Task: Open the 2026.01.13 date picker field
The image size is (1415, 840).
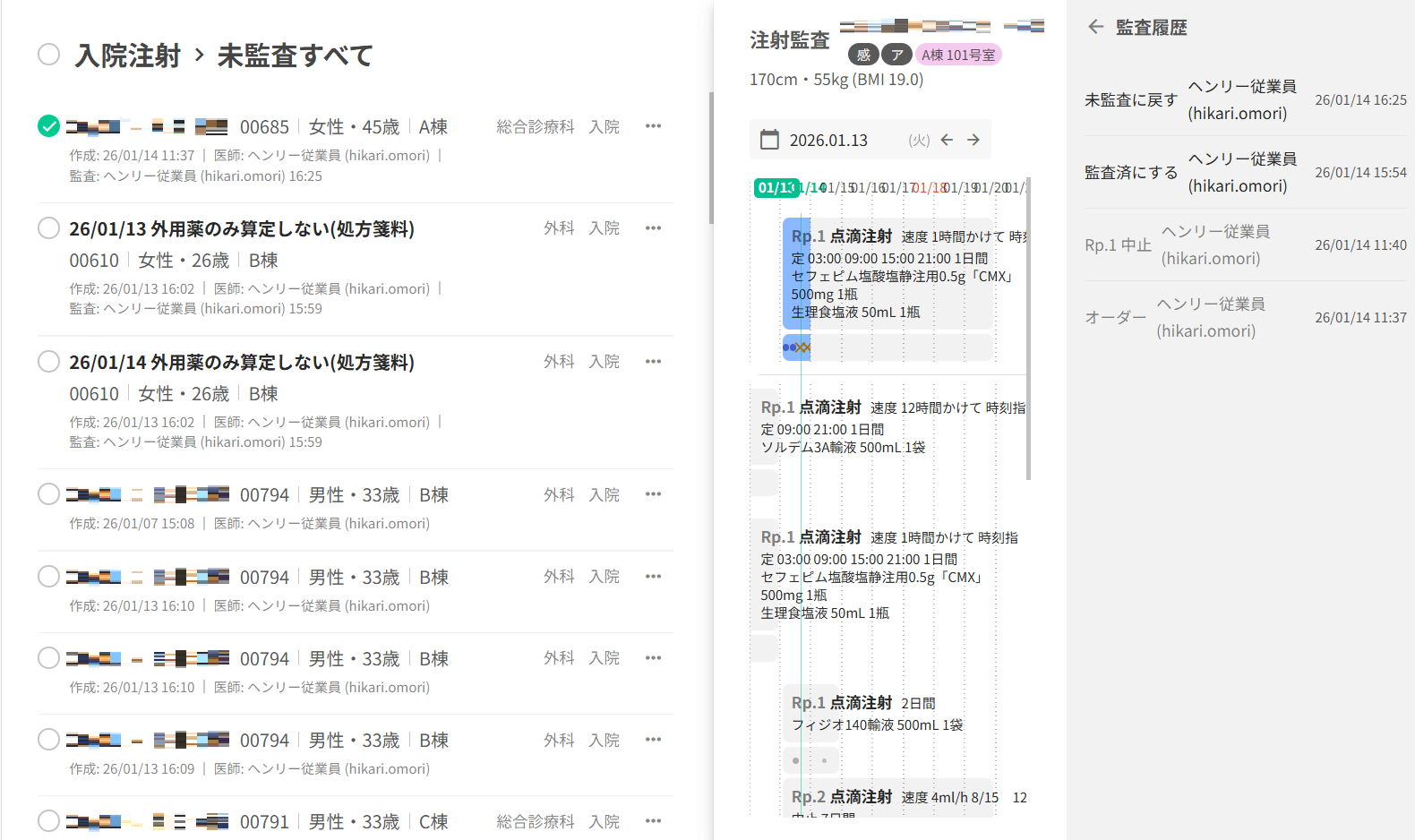Action: [x=870, y=140]
